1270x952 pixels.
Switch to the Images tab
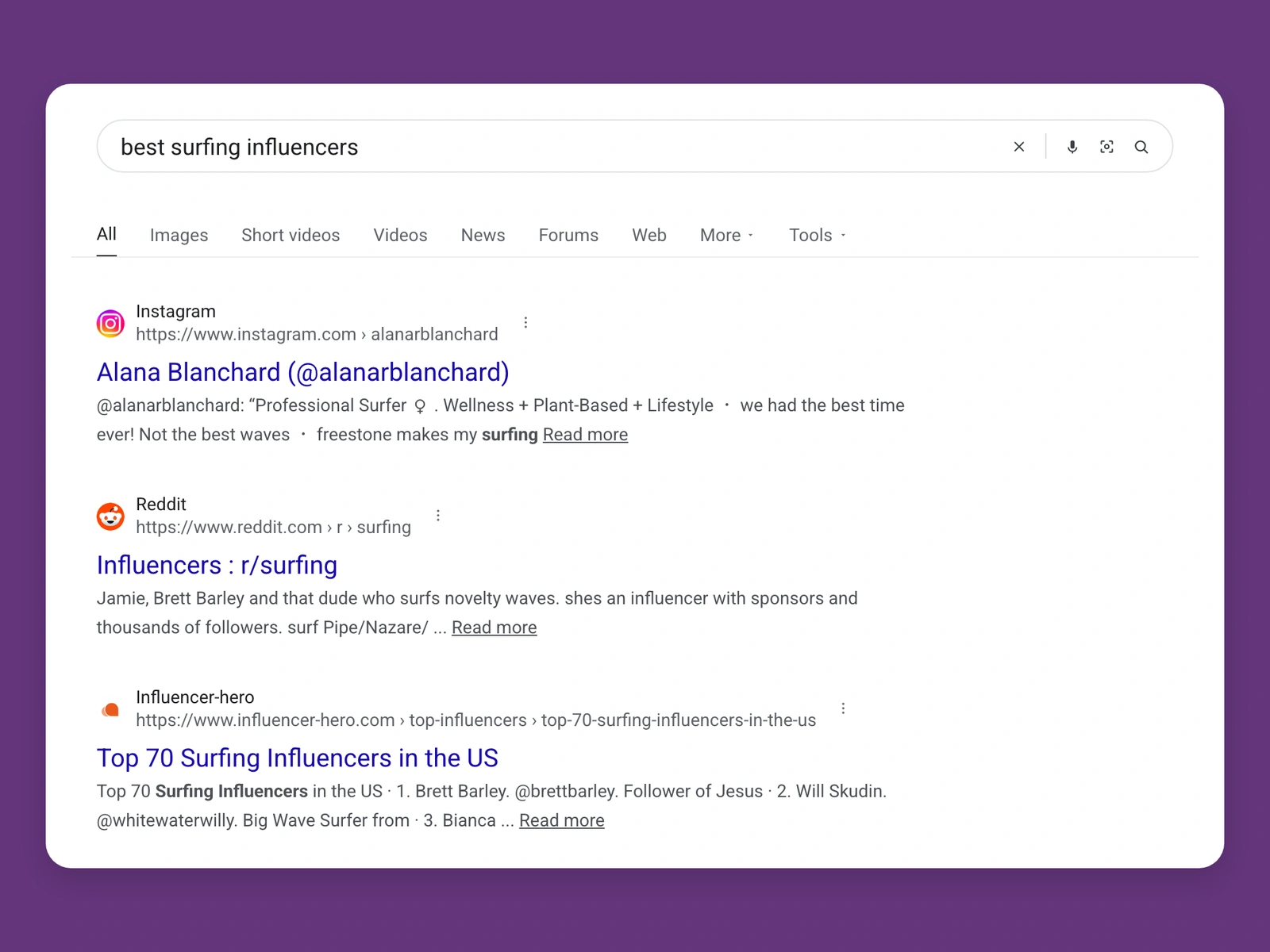[179, 235]
